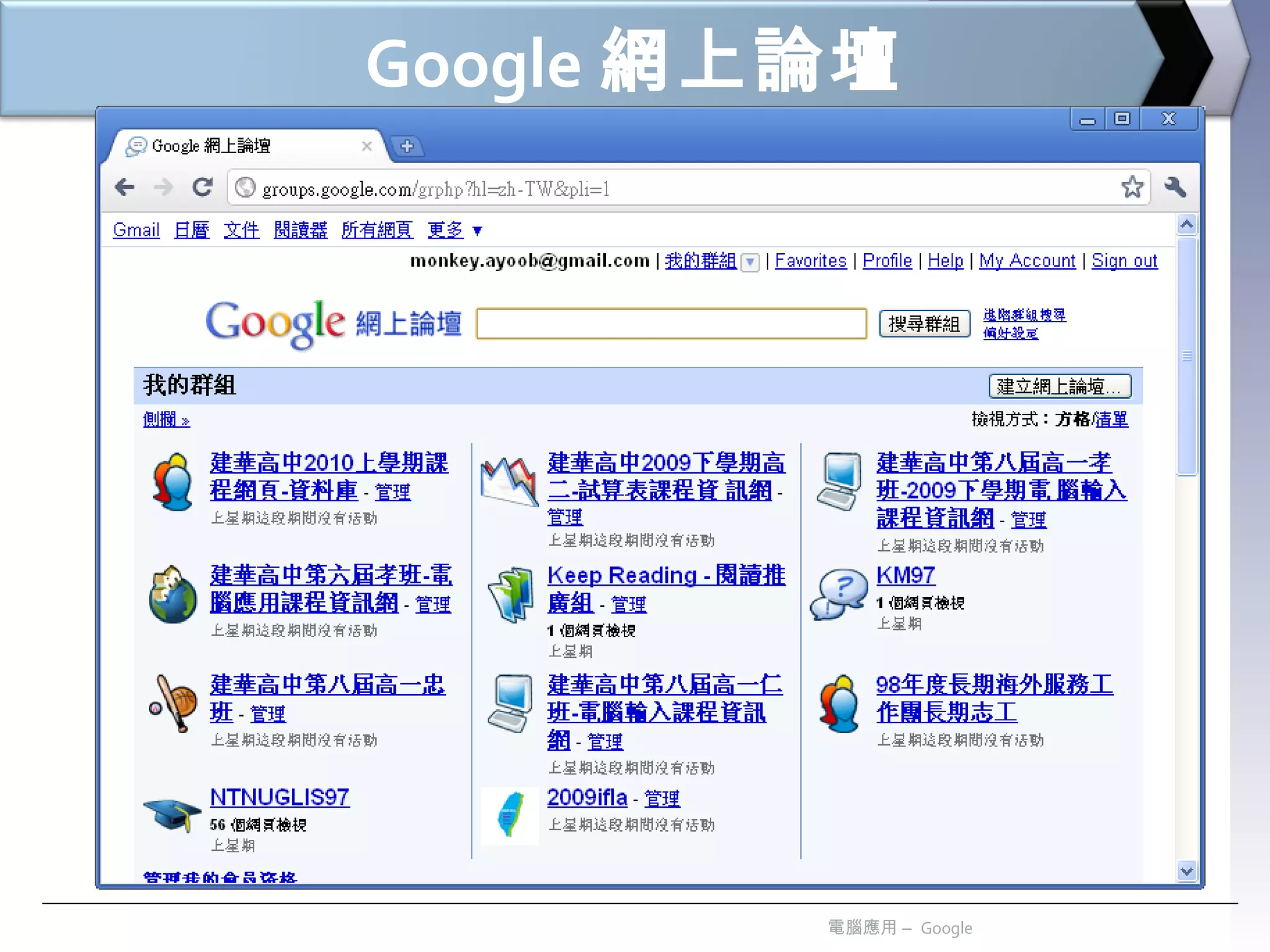The width and height of the screenshot is (1270, 952).
Task: Click people icon of 98年度長期海外服務工作團 group
Action: click(839, 704)
